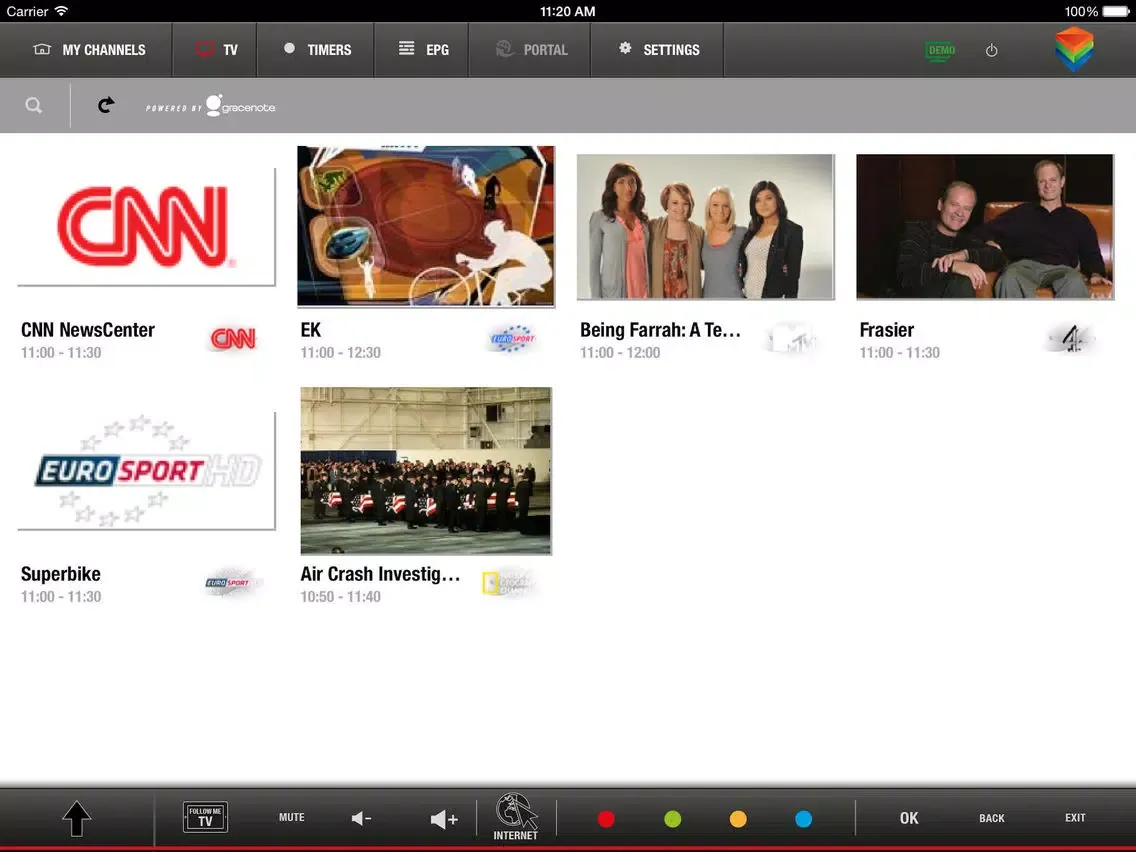Open the Eurosport HD logo thumbnail
1136x852 pixels.
pos(146,471)
